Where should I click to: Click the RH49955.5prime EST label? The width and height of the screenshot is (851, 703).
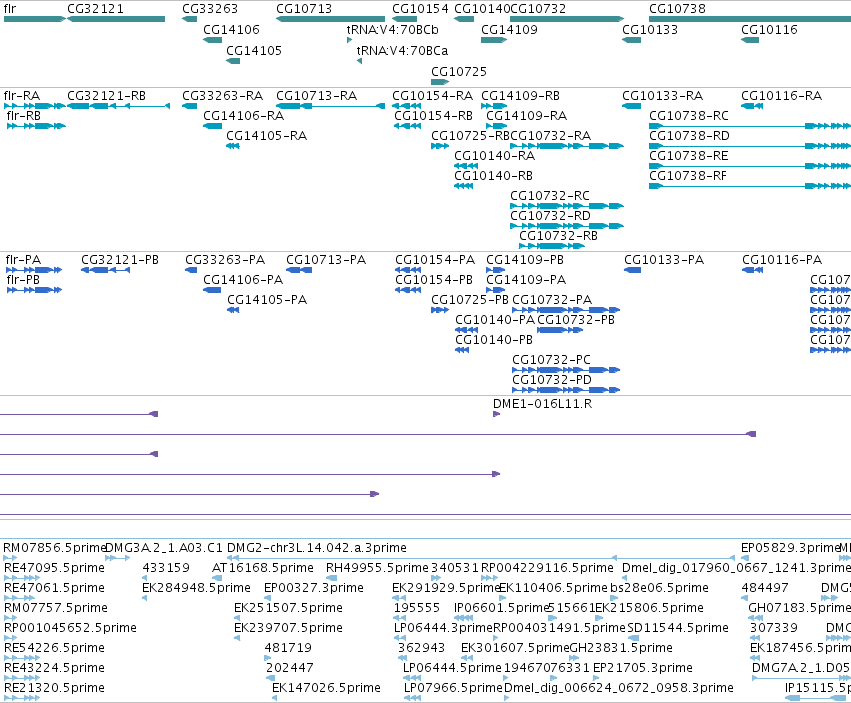click(377, 568)
